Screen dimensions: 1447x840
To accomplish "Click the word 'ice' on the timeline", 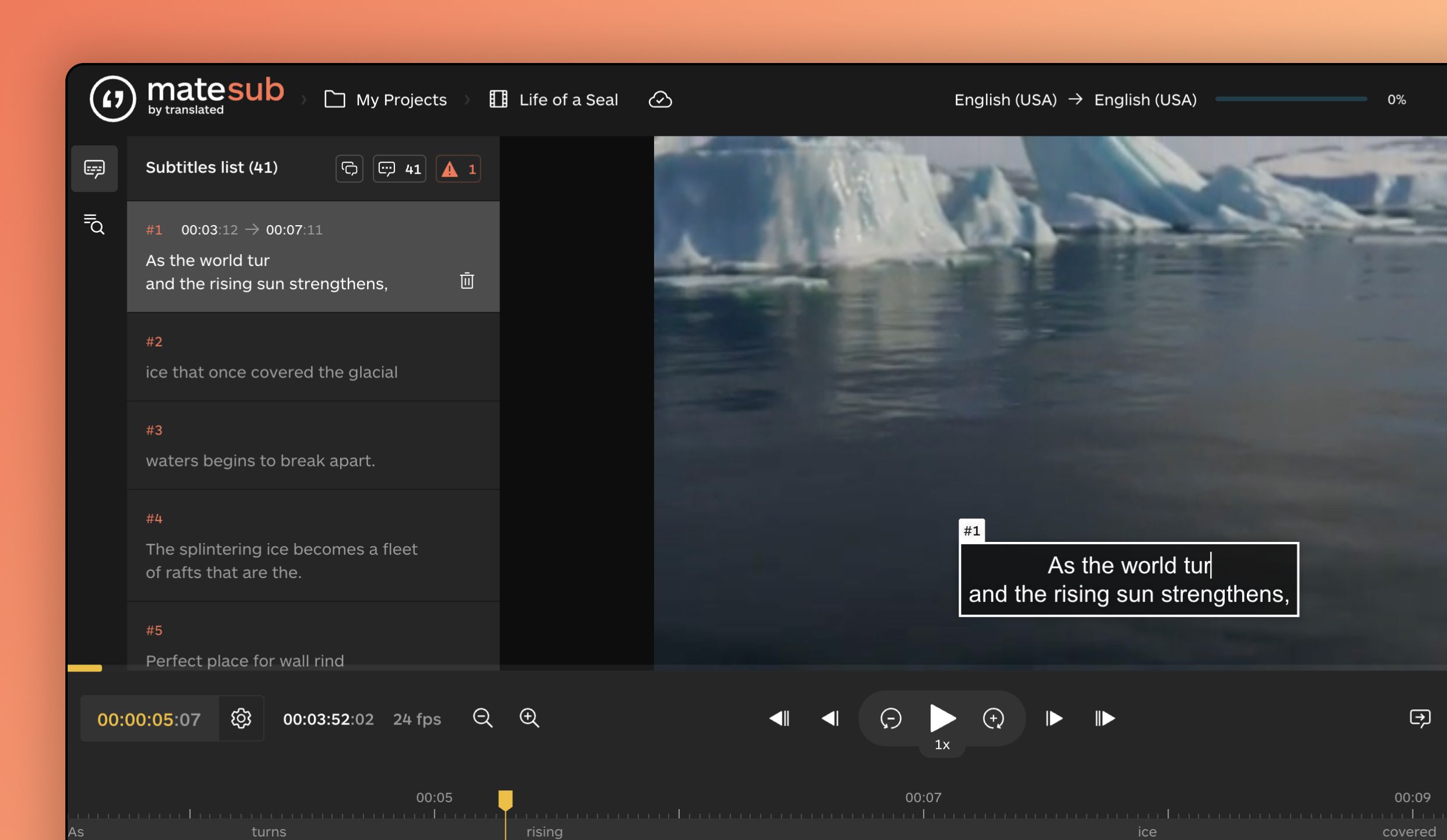I will 1147,831.
